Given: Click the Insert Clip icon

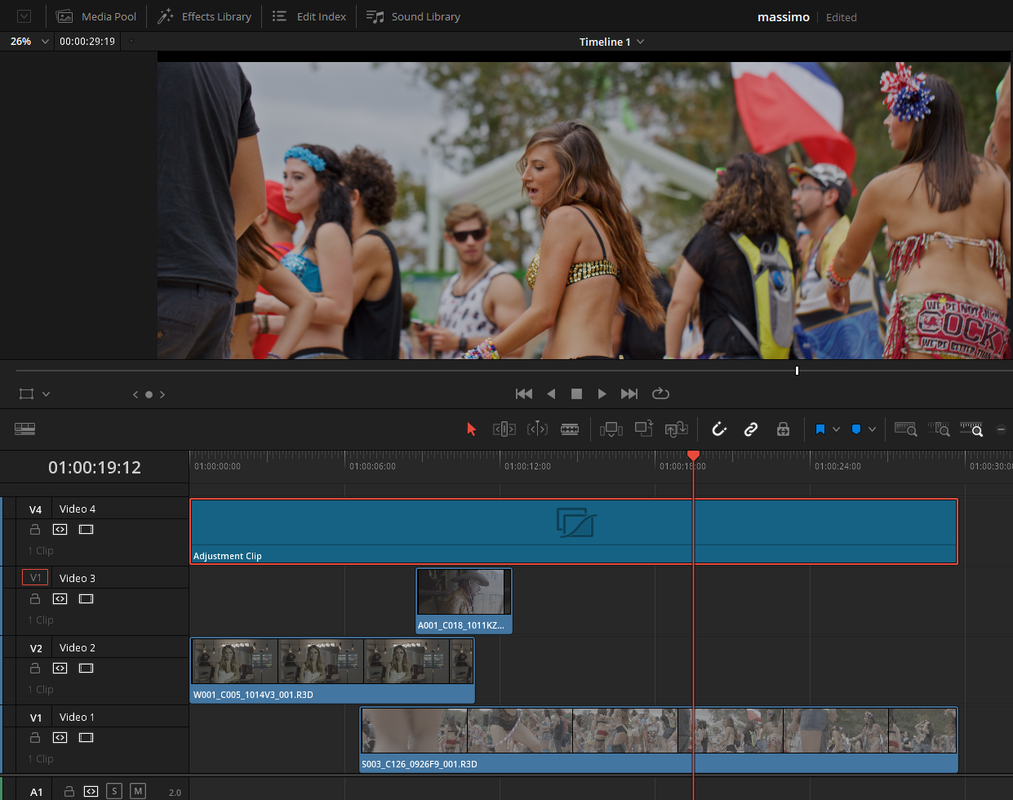Looking at the screenshot, I should click(x=611, y=429).
